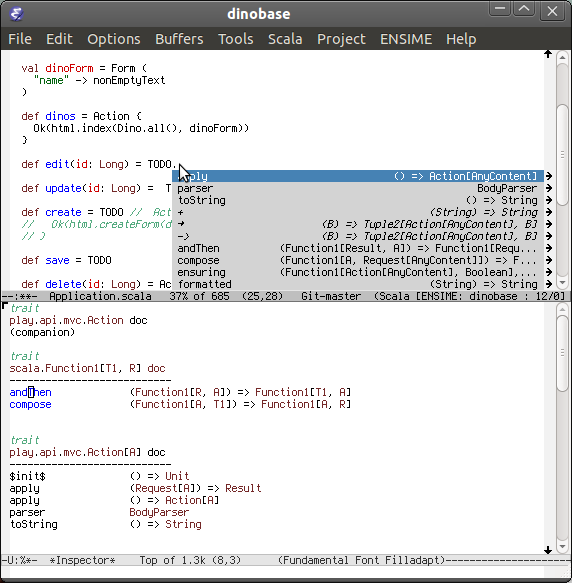Open the Help menu

[461, 39]
